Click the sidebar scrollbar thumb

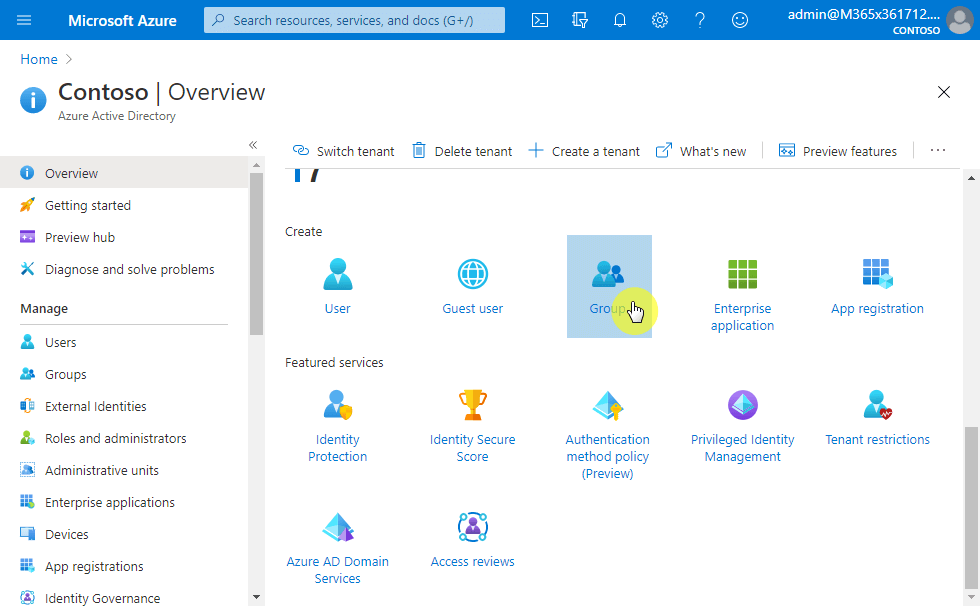point(256,254)
